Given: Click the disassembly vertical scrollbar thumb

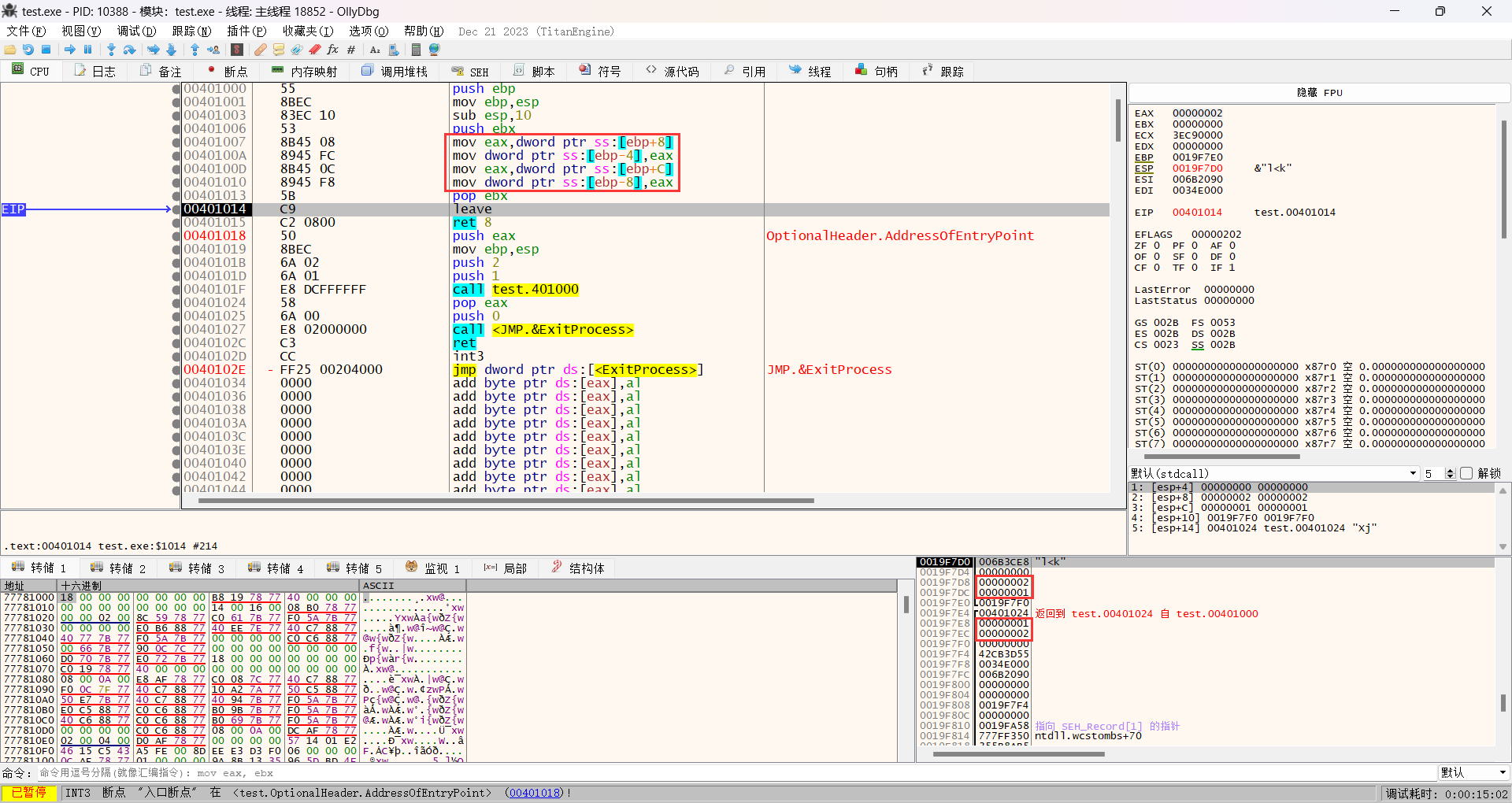Looking at the screenshot, I should click(1117, 120).
